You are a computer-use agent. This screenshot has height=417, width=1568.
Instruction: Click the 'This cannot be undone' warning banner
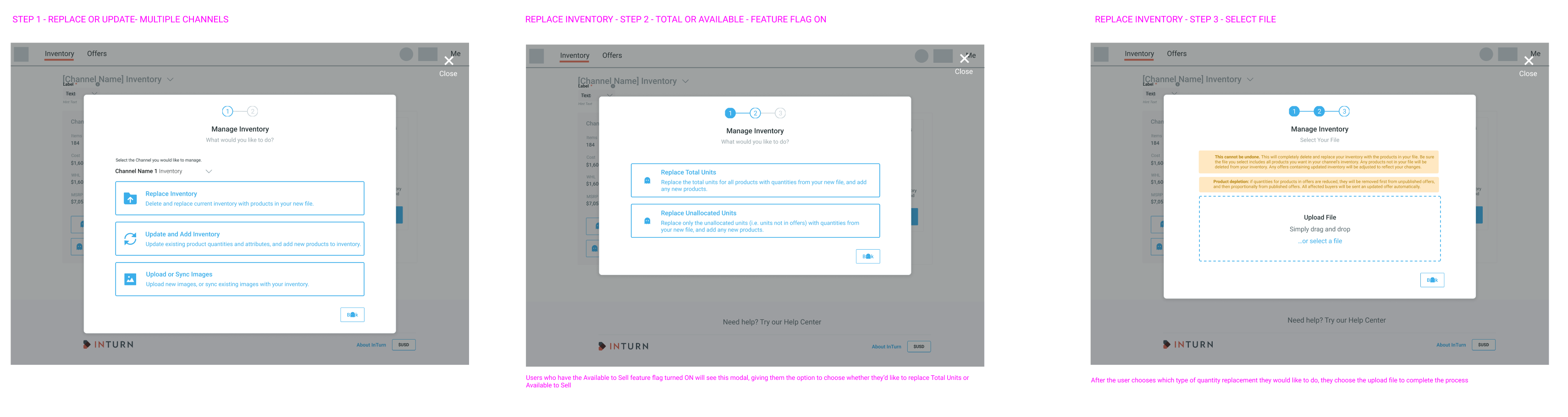1319,162
